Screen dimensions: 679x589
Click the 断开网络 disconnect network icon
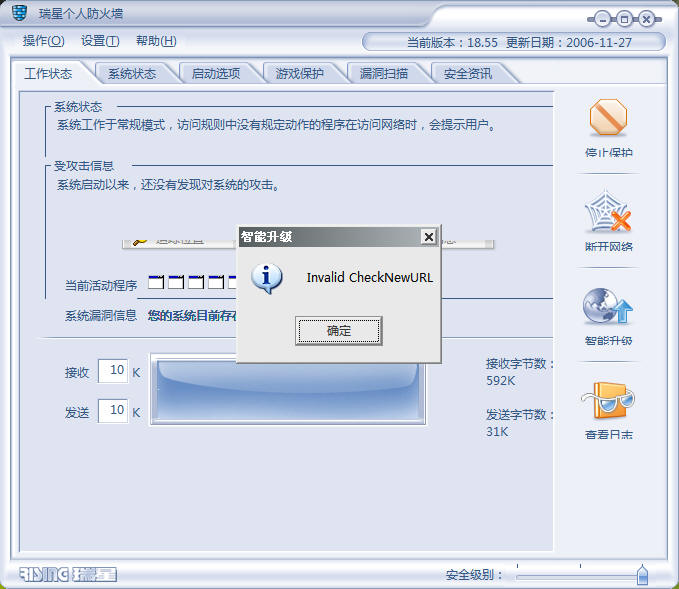click(x=608, y=212)
